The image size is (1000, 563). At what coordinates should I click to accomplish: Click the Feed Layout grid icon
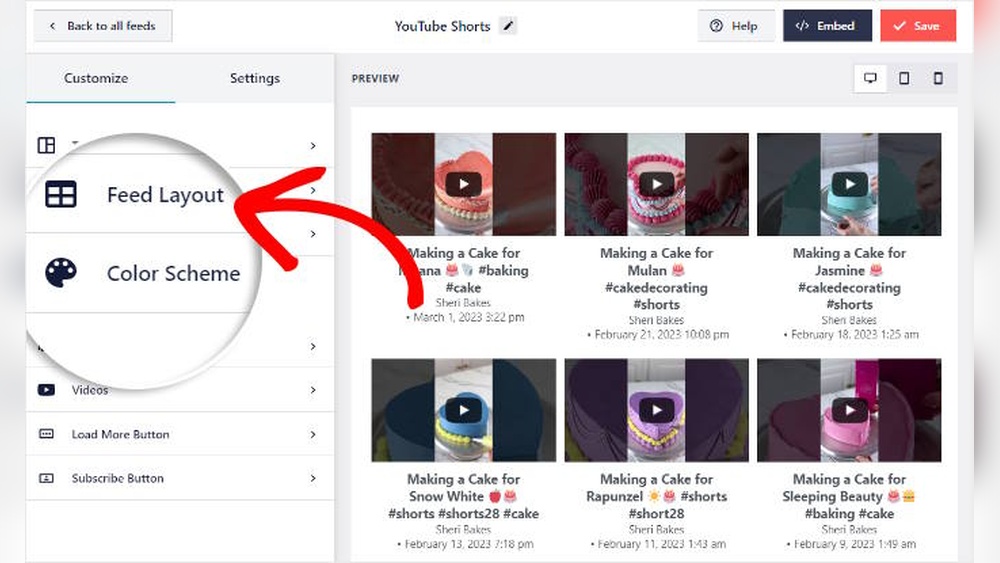(61, 194)
